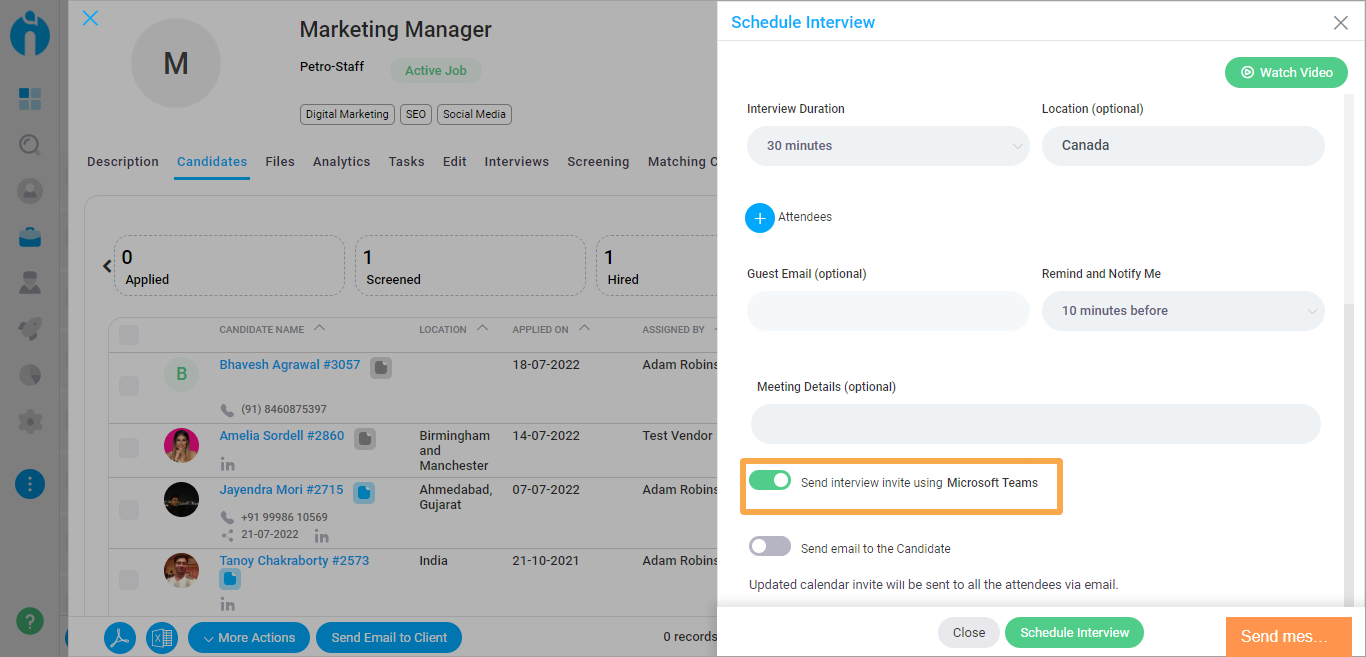Open the Screening tab

pyautogui.click(x=598, y=161)
